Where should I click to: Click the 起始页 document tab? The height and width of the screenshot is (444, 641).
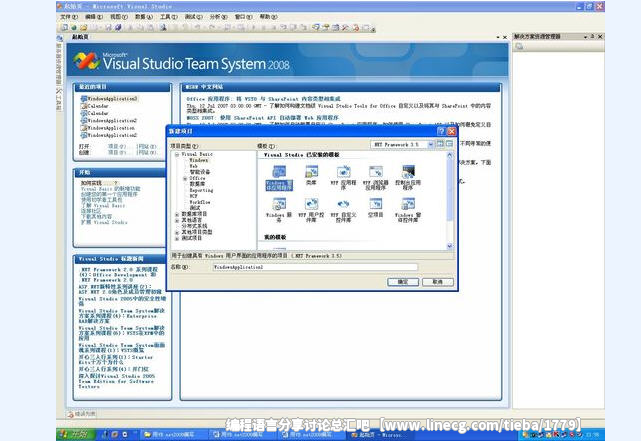(80, 37)
